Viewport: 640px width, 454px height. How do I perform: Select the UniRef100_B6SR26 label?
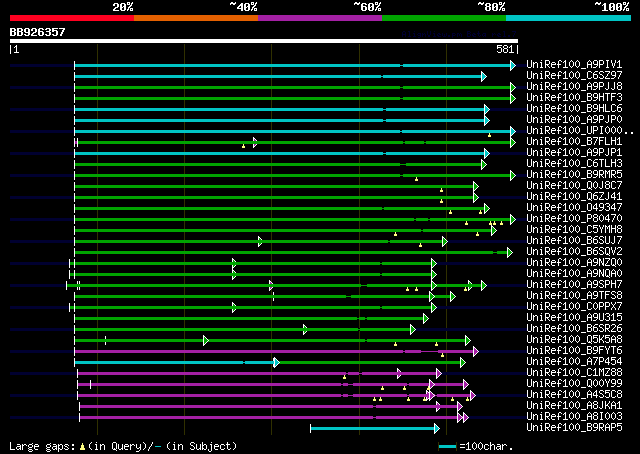click(574, 329)
